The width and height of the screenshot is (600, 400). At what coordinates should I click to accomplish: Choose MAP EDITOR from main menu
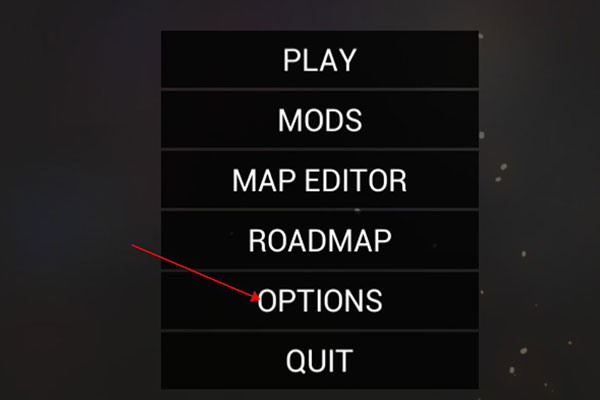click(x=320, y=180)
